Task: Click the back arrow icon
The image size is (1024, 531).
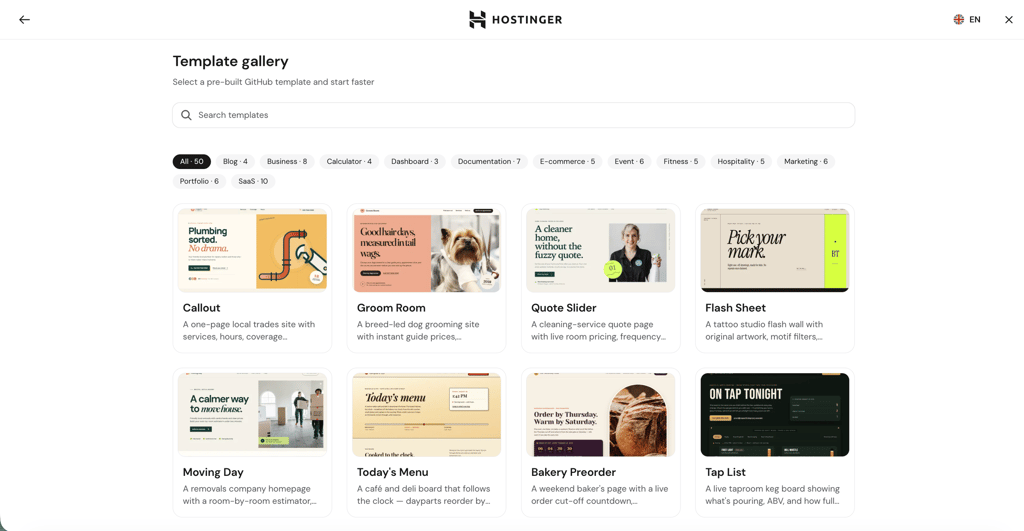Action: point(24,20)
